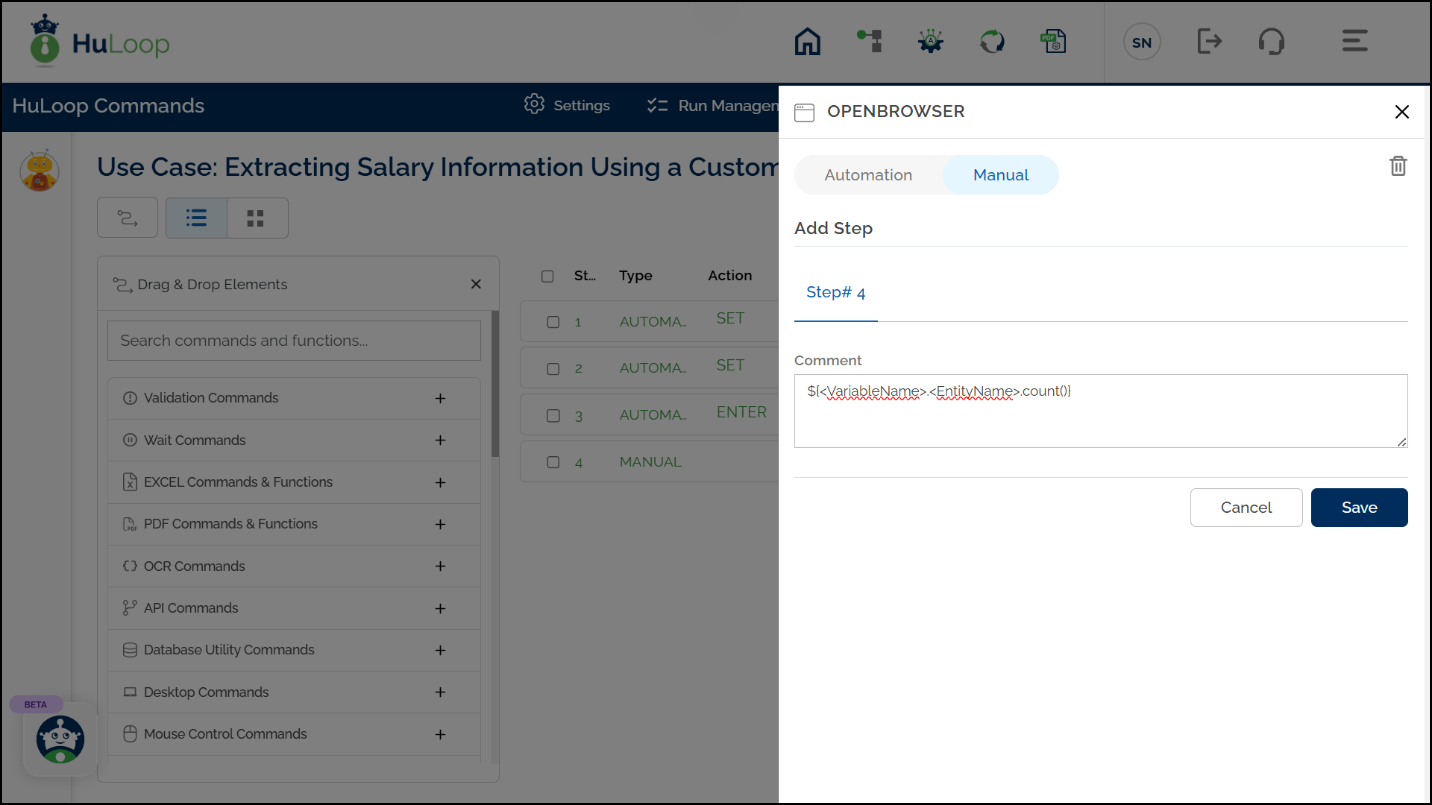Tick the checkbox for step 4 MANUAL
This screenshot has width=1432, height=805.
[x=553, y=462]
